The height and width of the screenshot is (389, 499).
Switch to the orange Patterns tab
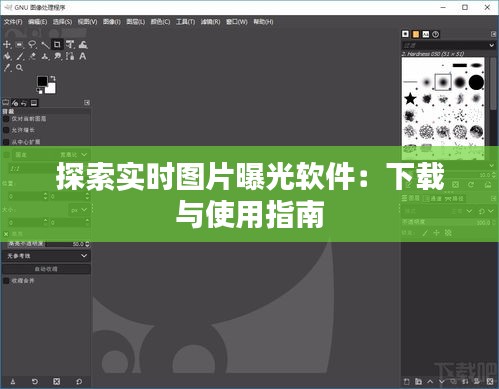point(416,34)
